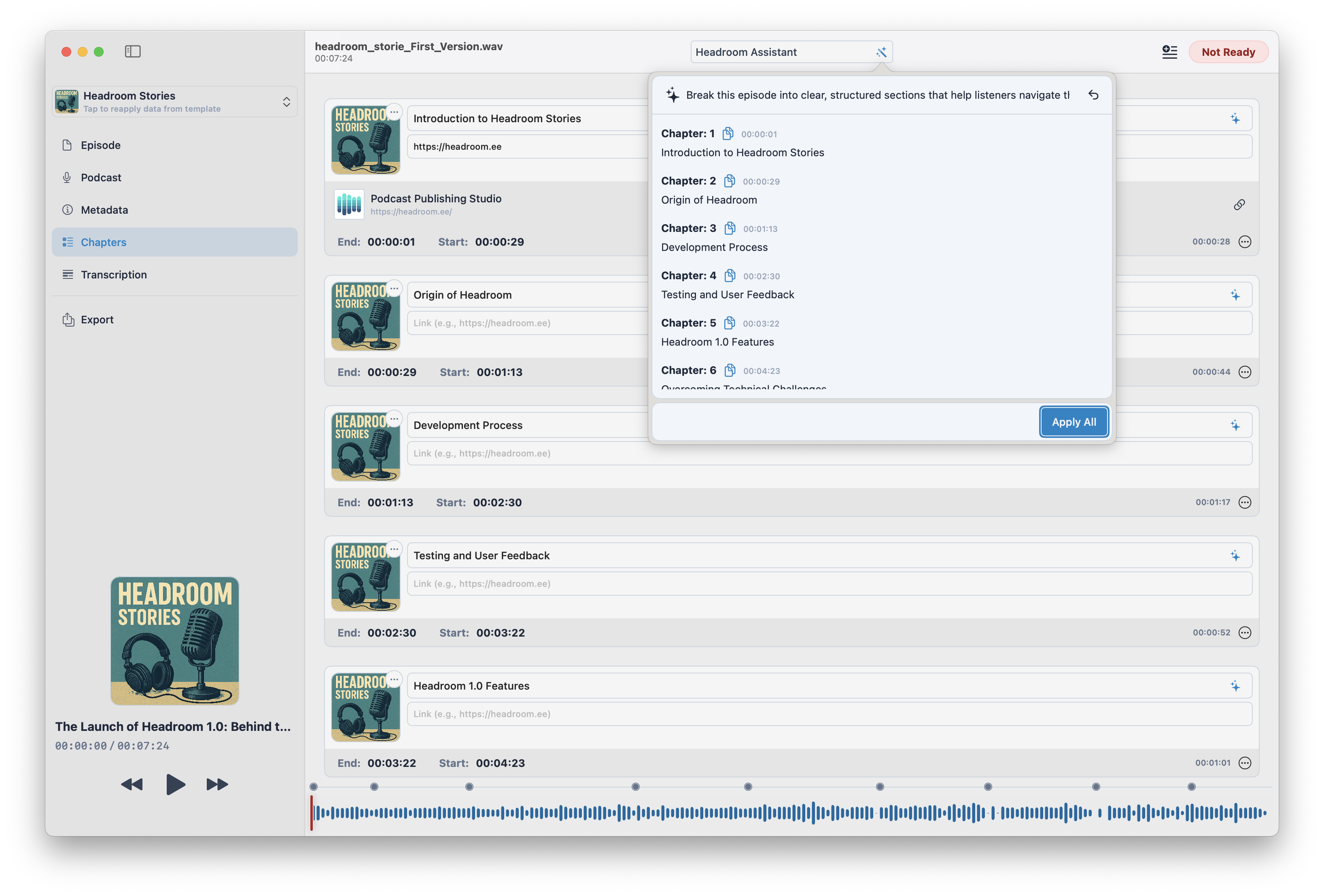Image resolution: width=1324 pixels, height=896 pixels.
Task: Open the ellipsis menu on Origin of Headroom artwork
Action: point(394,289)
